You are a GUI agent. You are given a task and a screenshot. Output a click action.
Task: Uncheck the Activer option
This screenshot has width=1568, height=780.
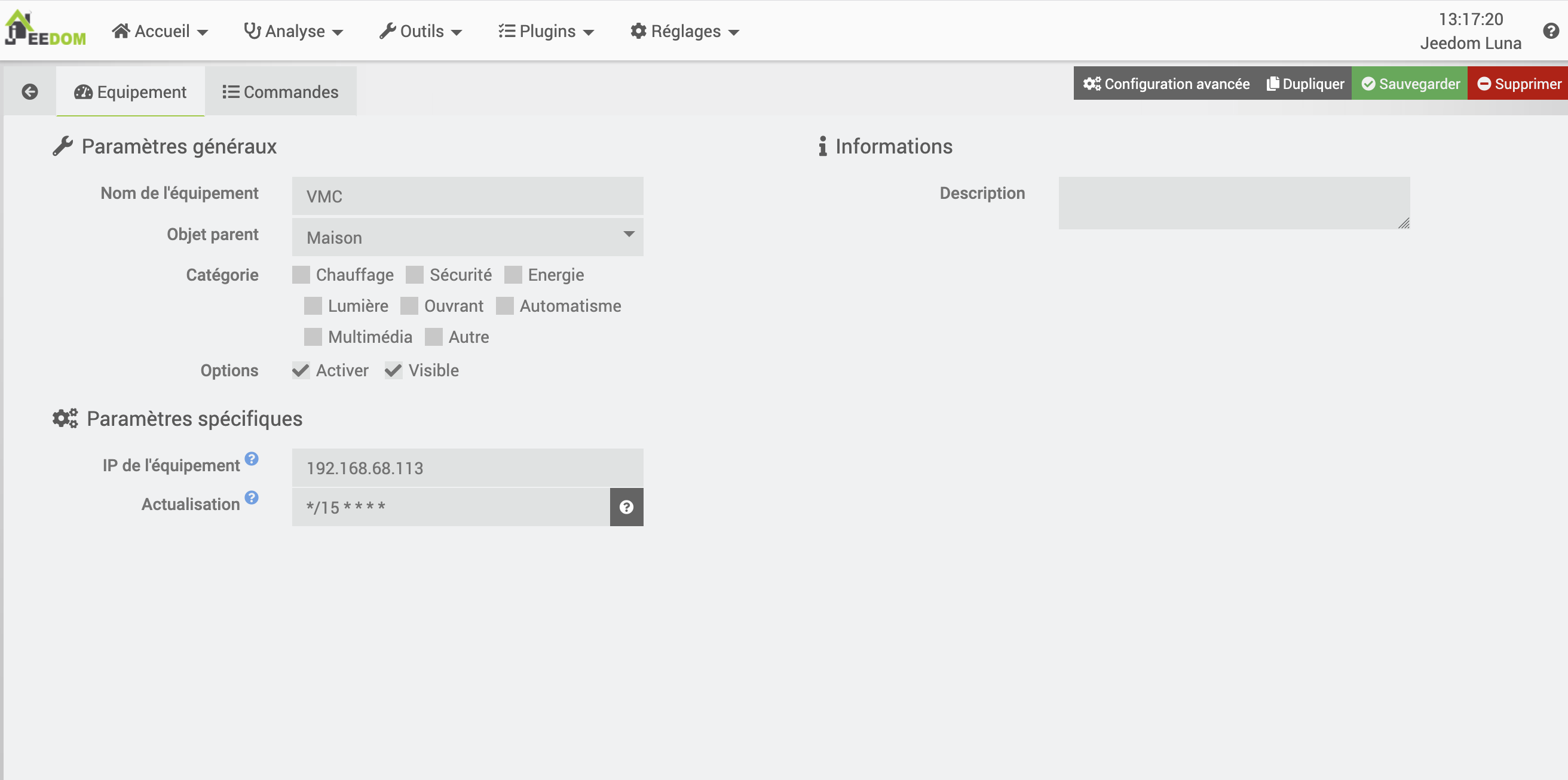coord(301,370)
